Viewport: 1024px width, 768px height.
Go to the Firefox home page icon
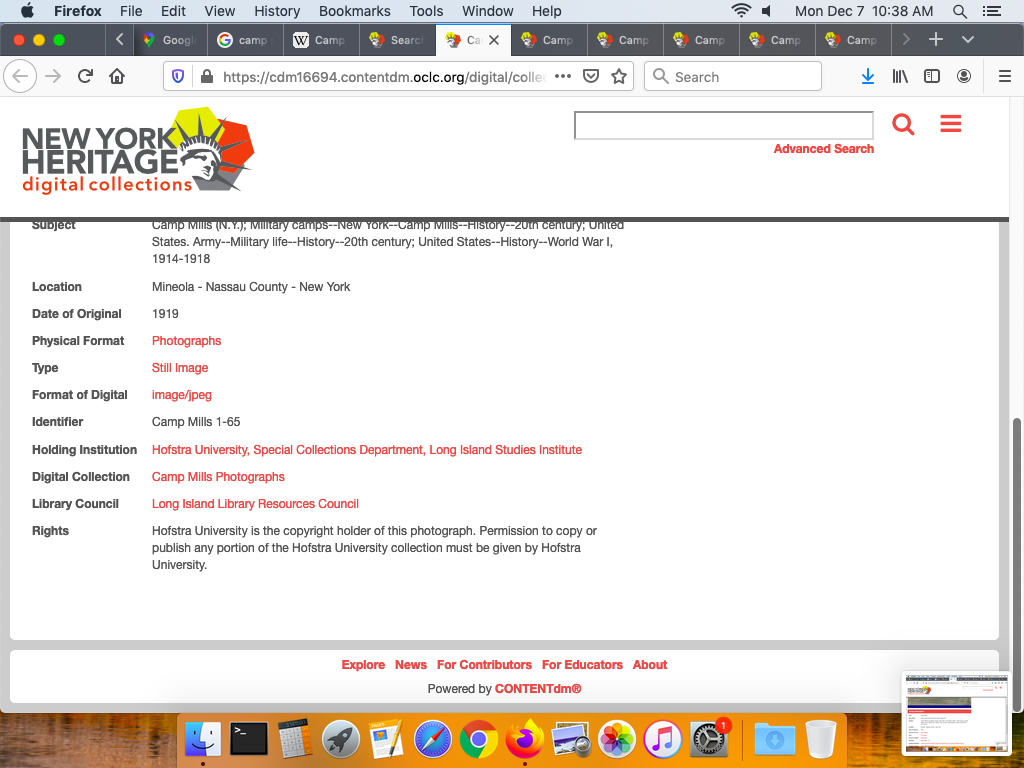[117, 77]
